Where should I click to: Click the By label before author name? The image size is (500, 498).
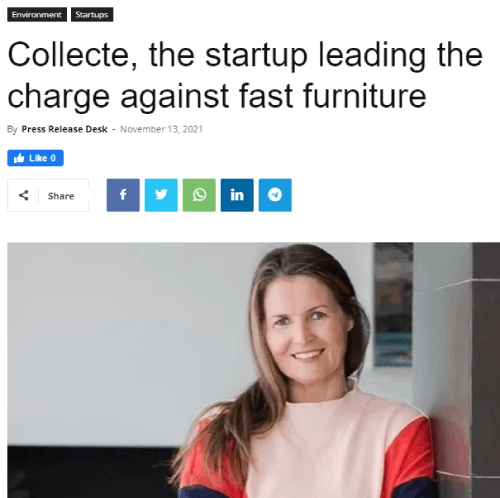point(12,129)
